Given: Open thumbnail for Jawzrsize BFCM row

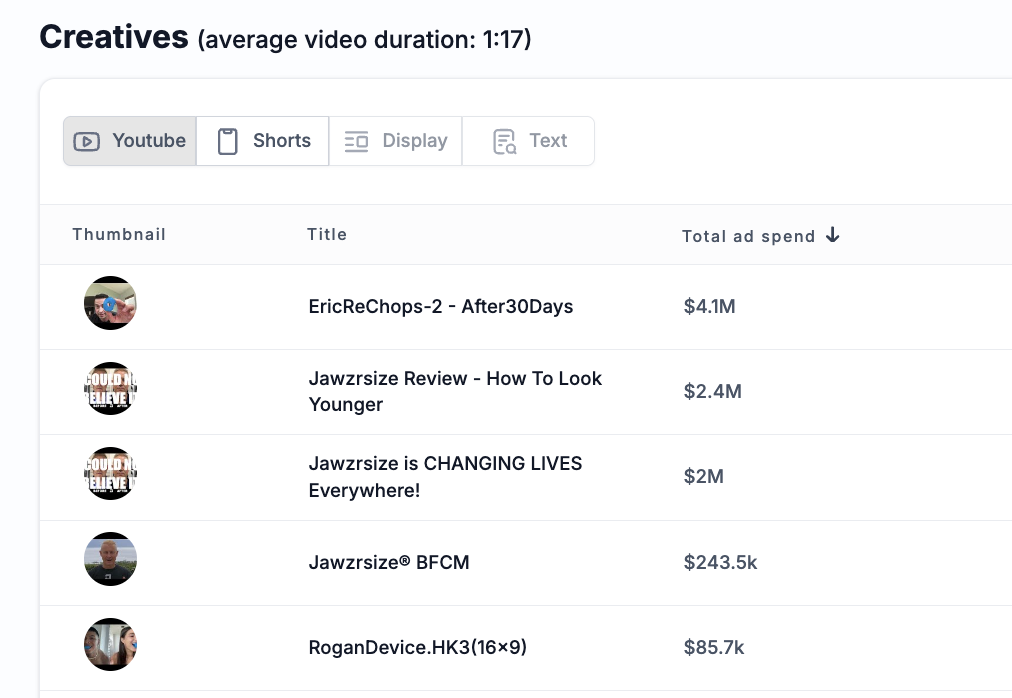Looking at the screenshot, I should pyautogui.click(x=110, y=559).
